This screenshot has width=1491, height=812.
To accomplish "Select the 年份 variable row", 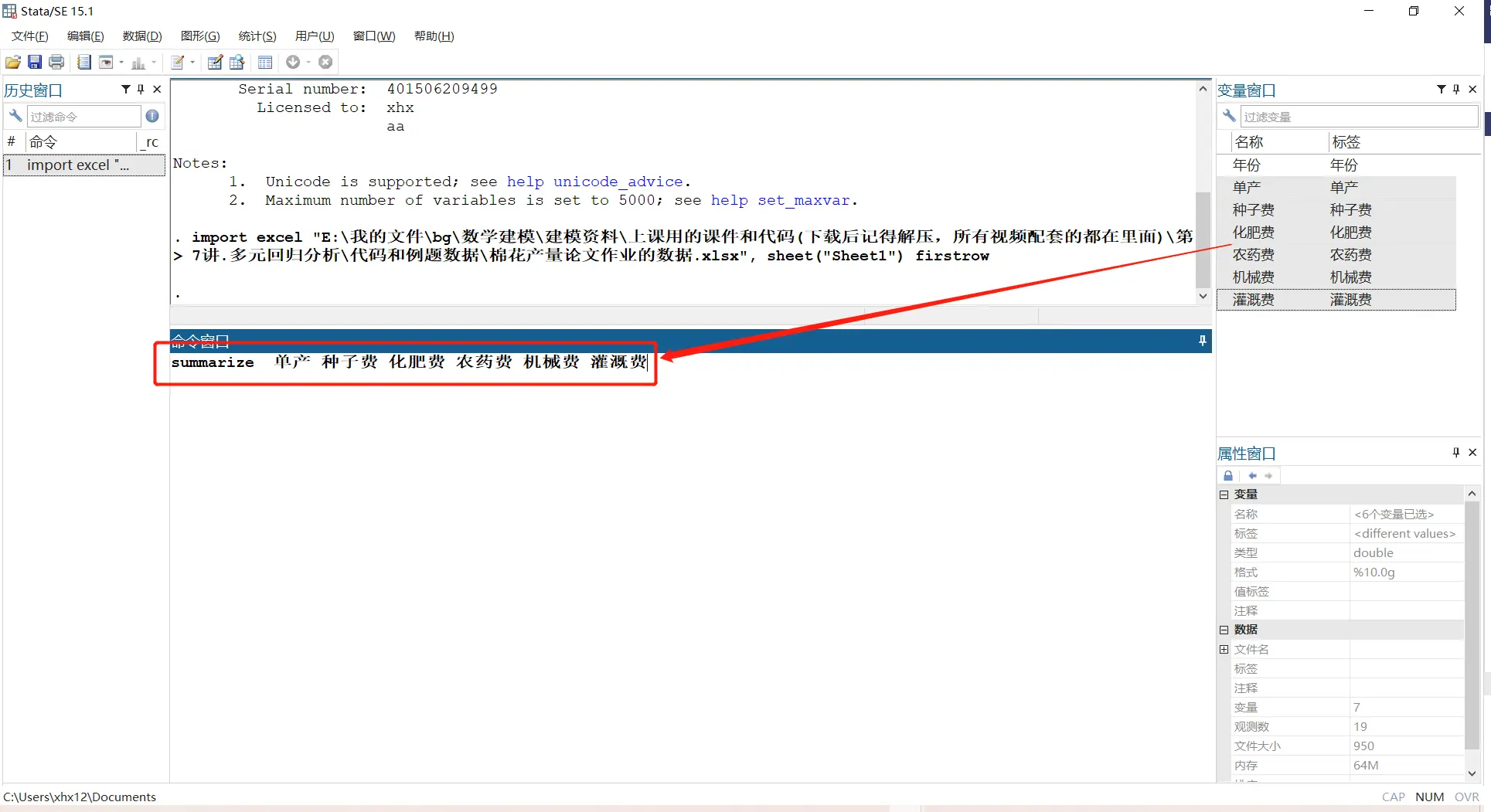I will 1336,165.
